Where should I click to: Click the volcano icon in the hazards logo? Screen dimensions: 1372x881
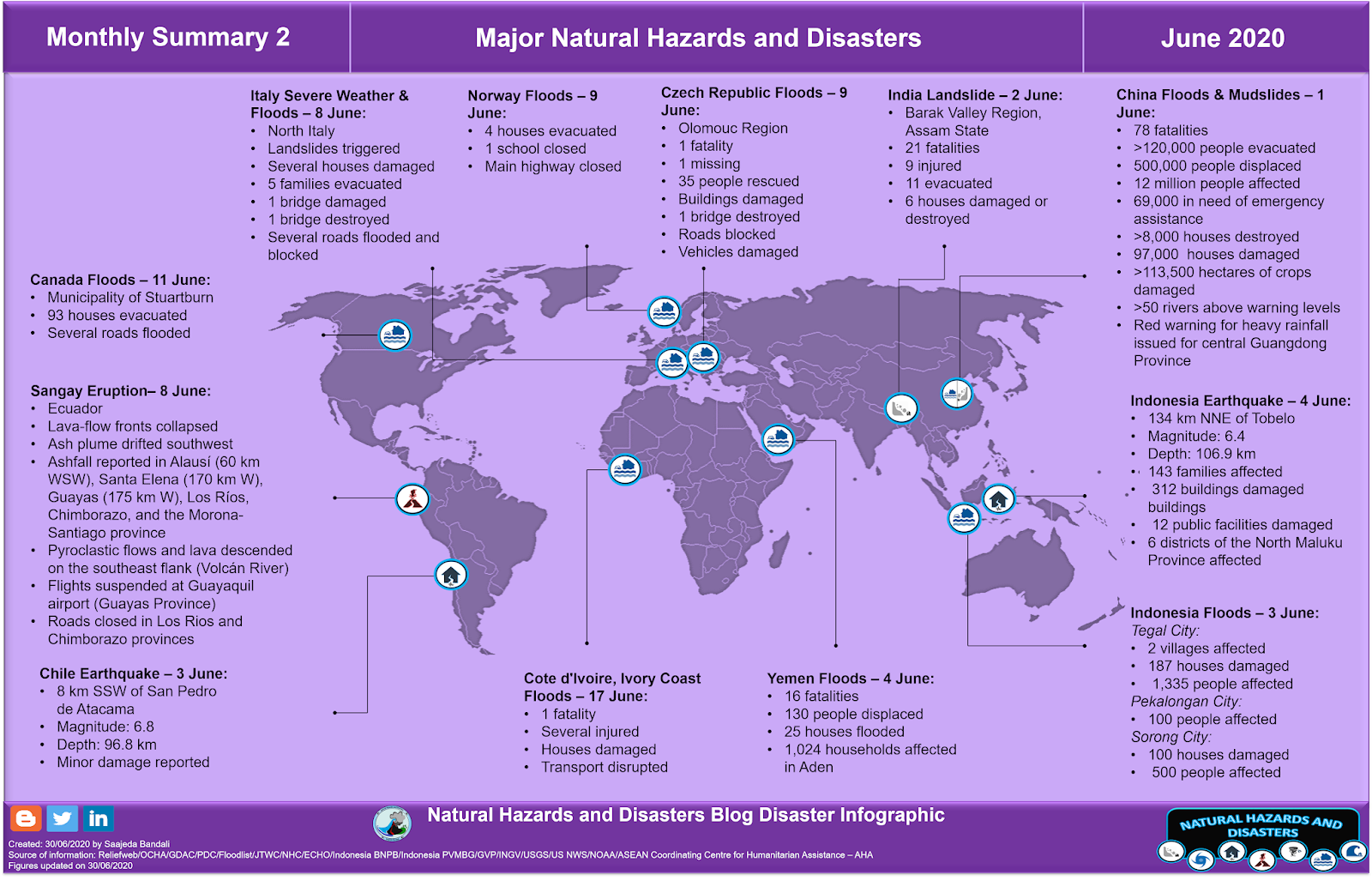1262,859
